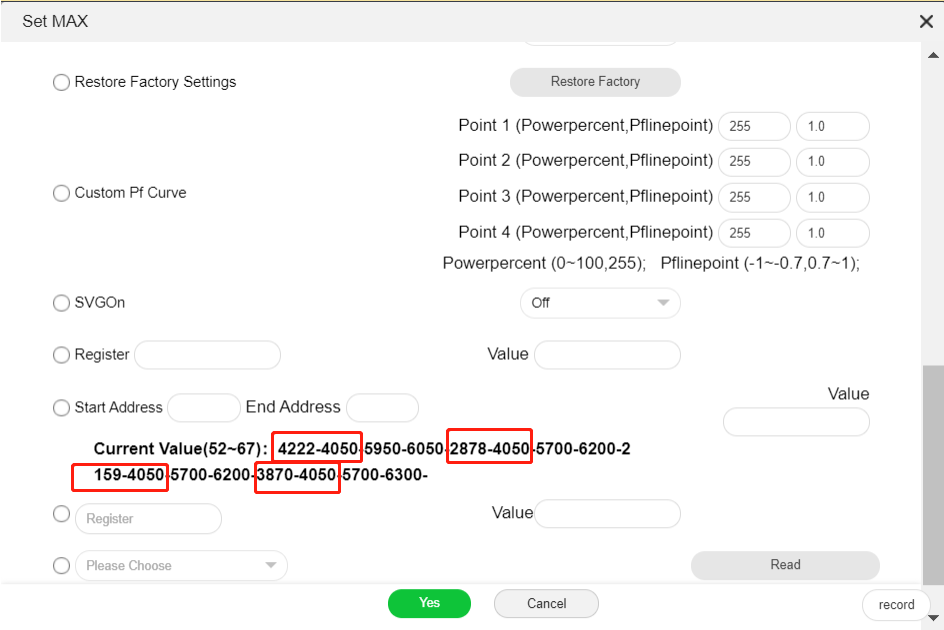Expand the Please Choose dropdown
The image size is (944, 630).
tap(181, 566)
